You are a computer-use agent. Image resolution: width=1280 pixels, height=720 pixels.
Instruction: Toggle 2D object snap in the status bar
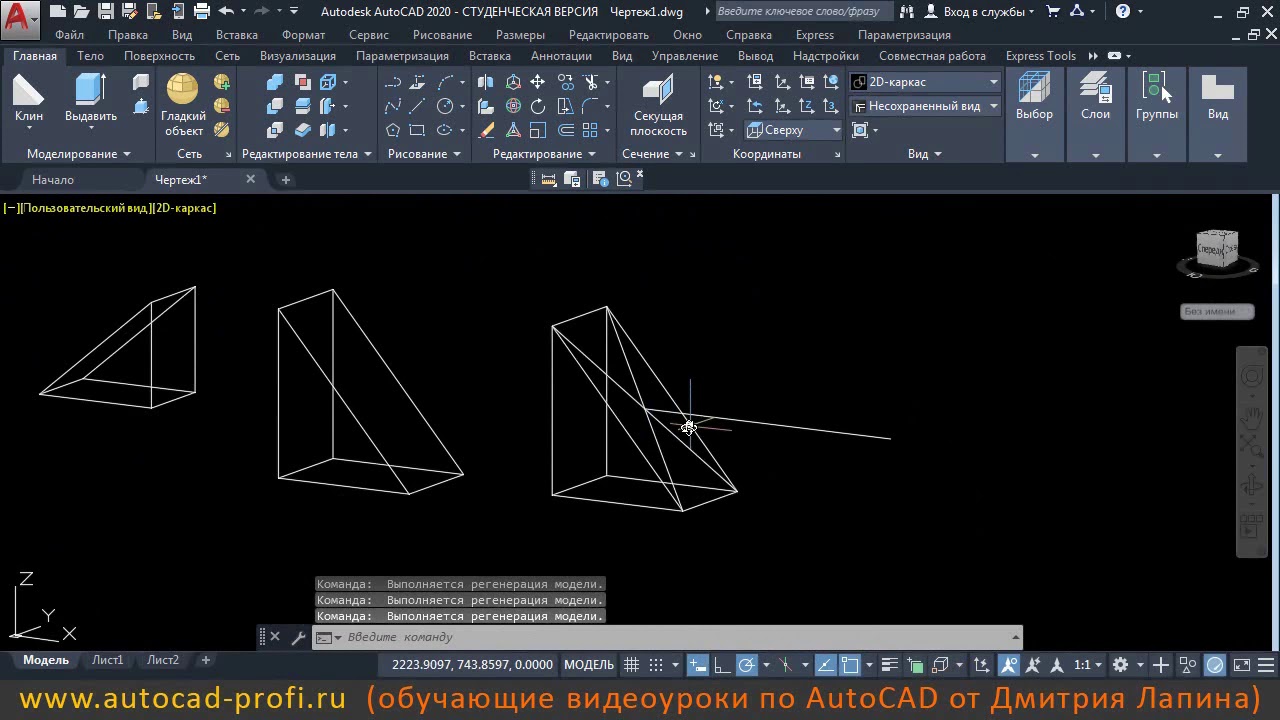tap(850, 664)
